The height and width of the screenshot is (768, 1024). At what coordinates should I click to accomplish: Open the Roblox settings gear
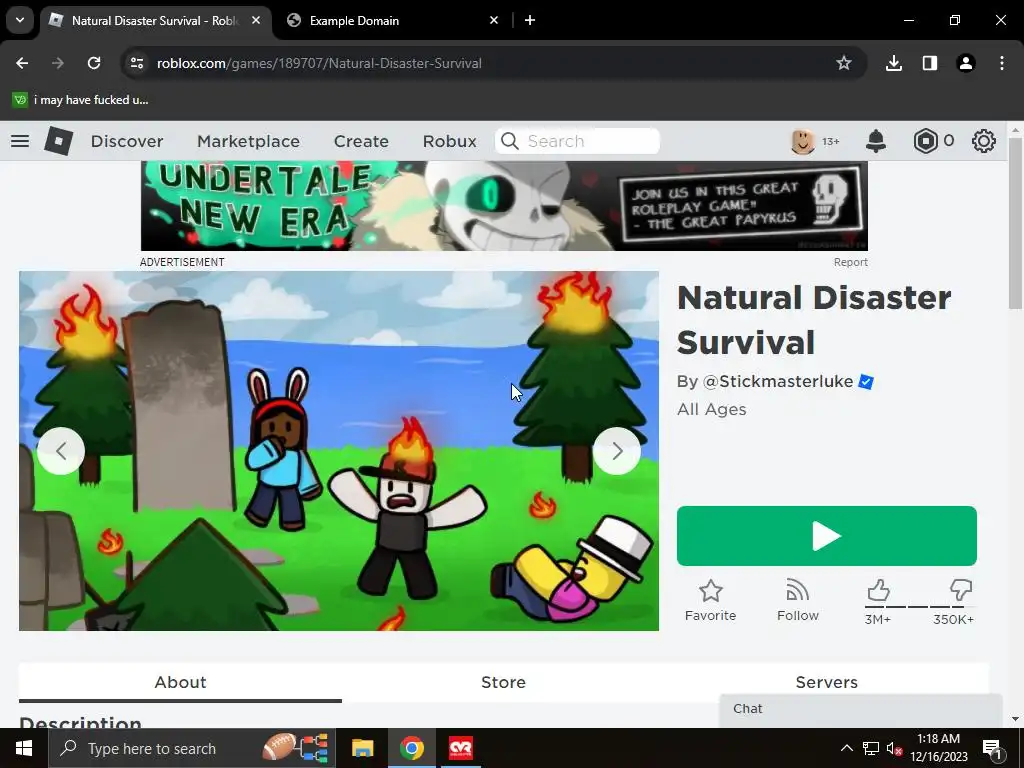[x=984, y=141]
